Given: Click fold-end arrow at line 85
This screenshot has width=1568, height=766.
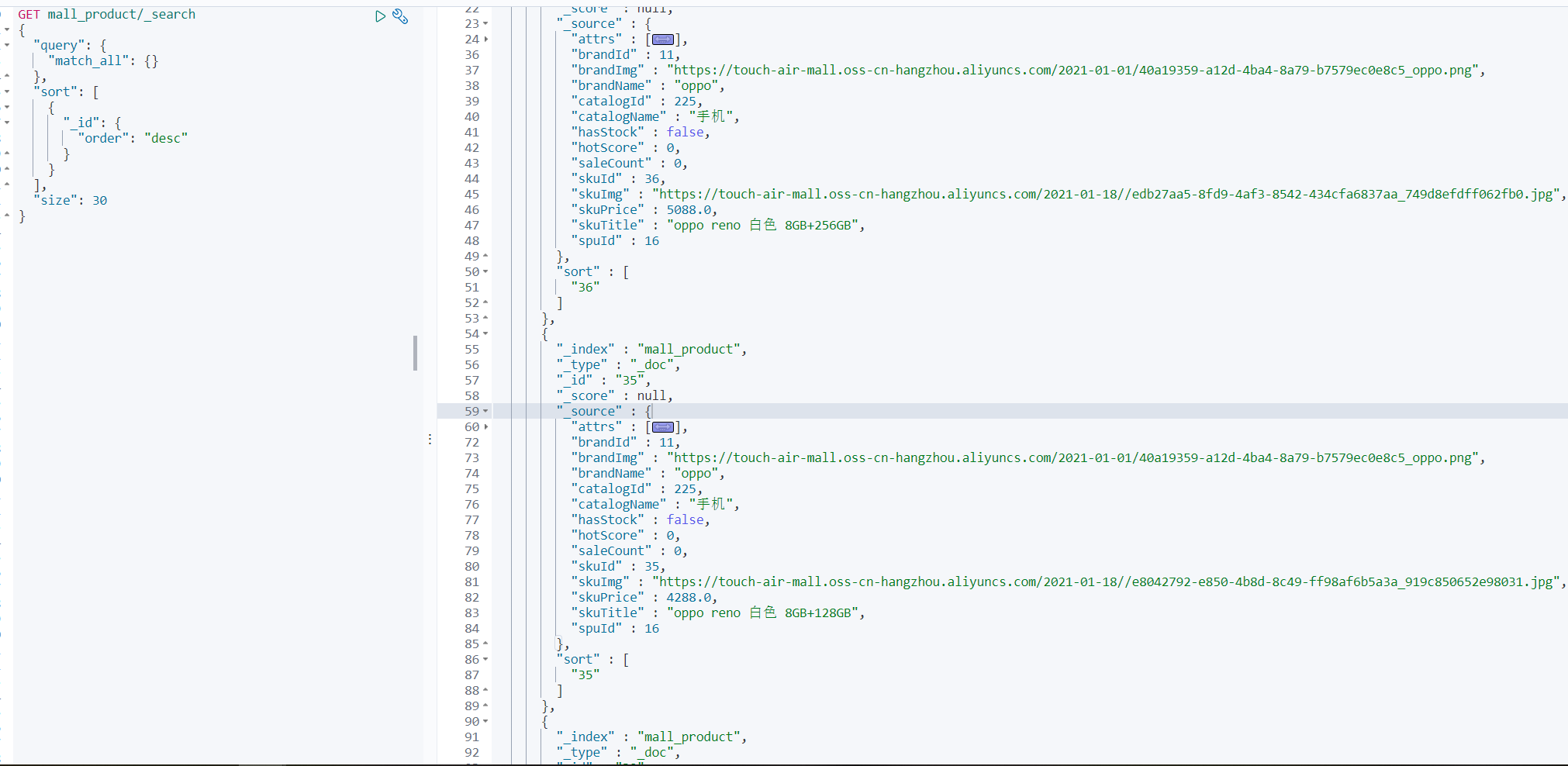Looking at the screenshot, I should click(486, 644).
